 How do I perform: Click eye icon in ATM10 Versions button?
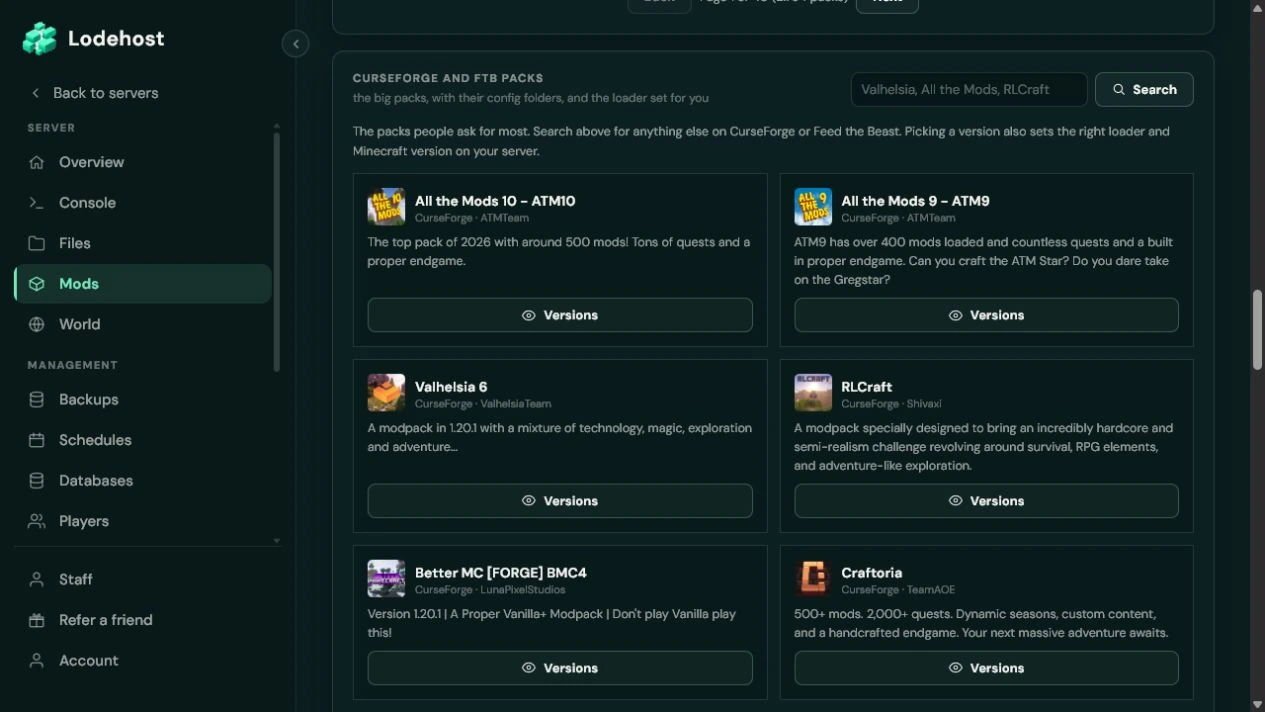point(529,315)
